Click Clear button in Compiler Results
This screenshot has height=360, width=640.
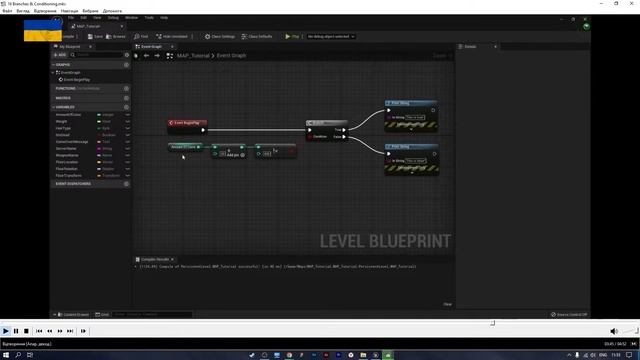coord(447,304)
